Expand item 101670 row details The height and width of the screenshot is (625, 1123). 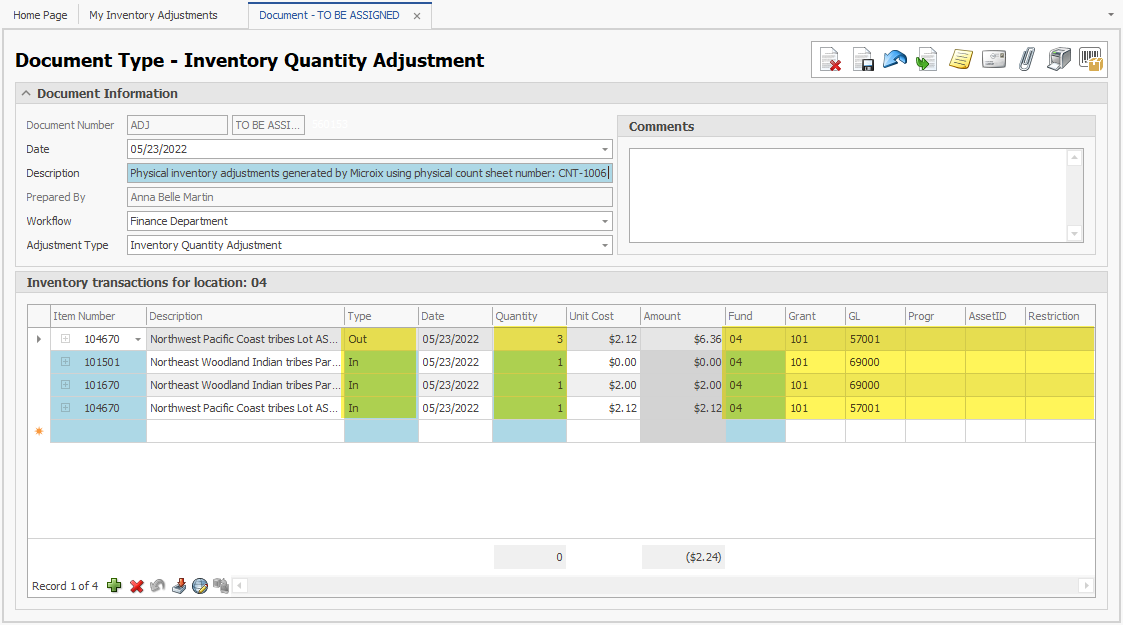(65, 385)
